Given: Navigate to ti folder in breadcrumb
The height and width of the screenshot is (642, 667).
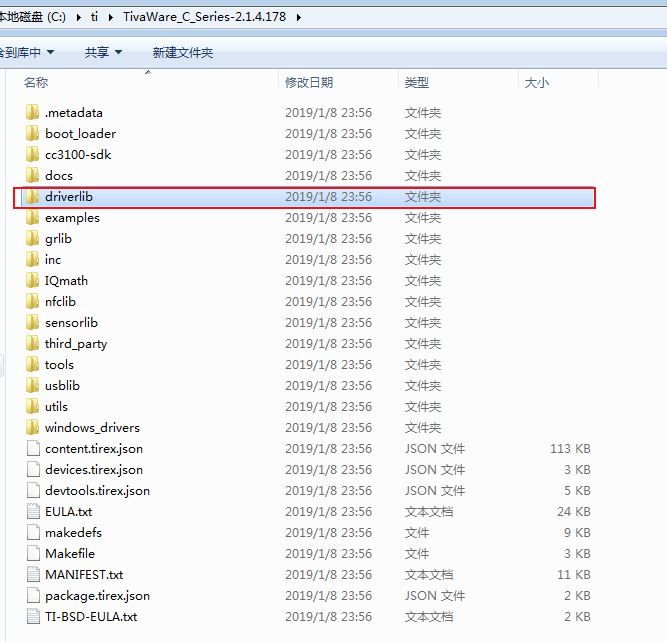Looking at the screenshot, I should pos(94,17).
